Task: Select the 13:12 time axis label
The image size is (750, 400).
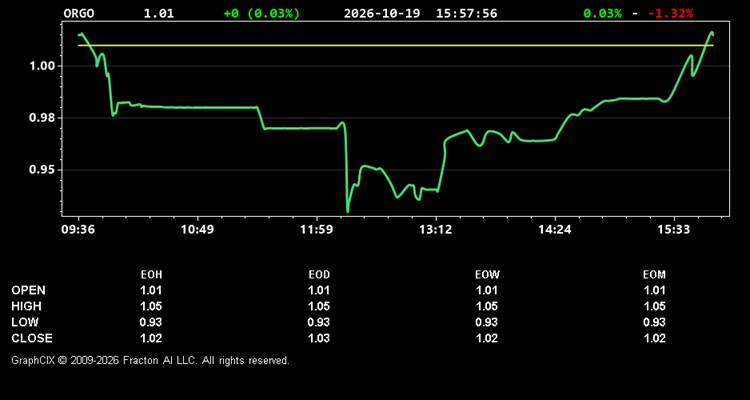Action: coord(436,230)
